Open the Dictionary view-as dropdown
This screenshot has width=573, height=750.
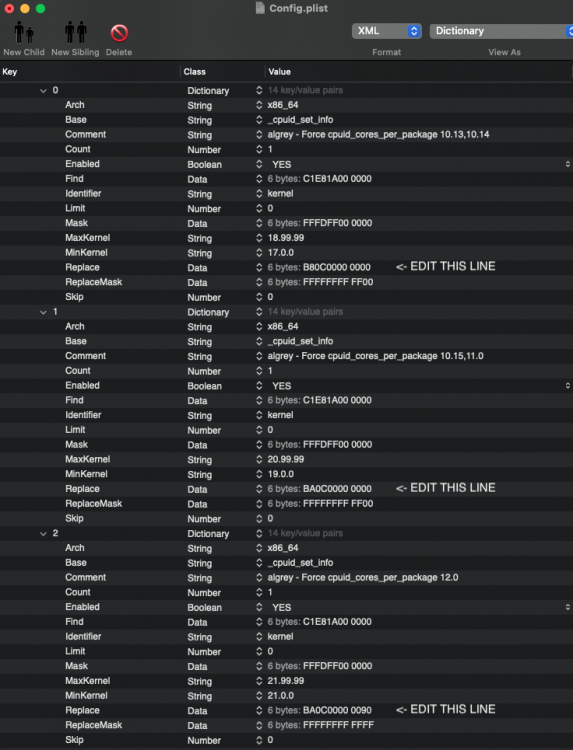501,31
